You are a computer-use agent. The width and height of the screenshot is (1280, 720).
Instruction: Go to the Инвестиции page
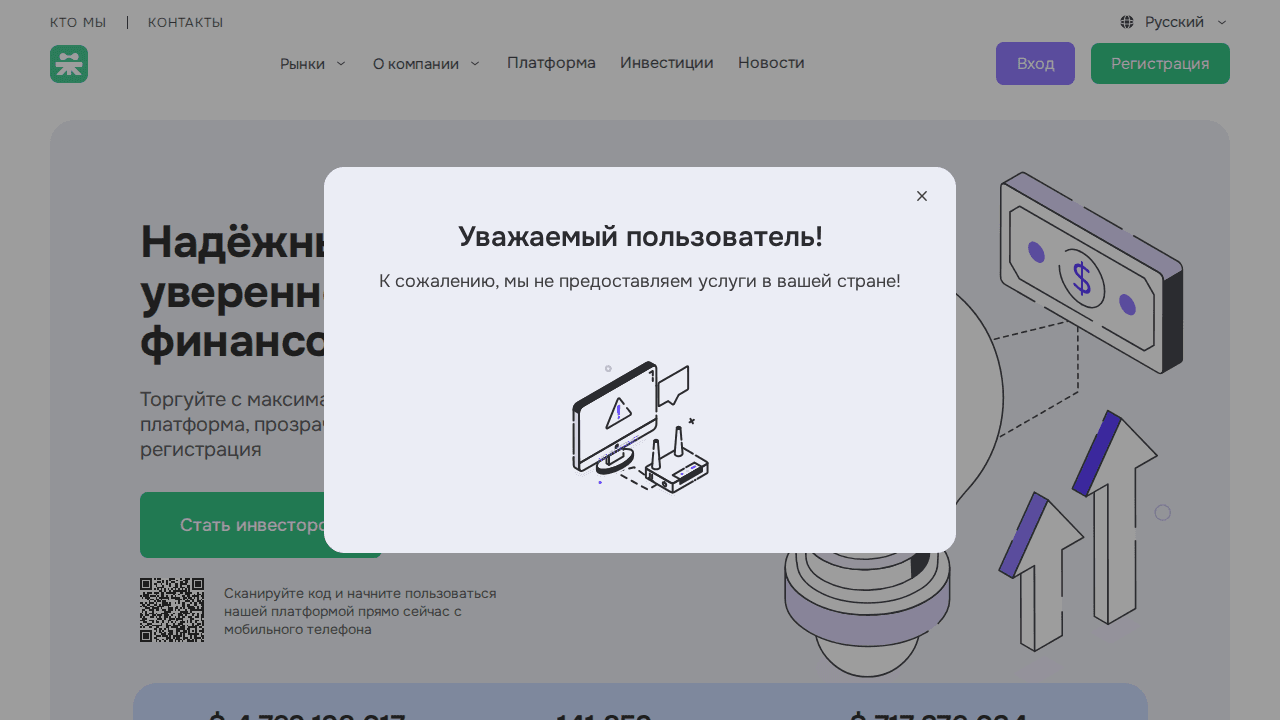tap(667, 63)
